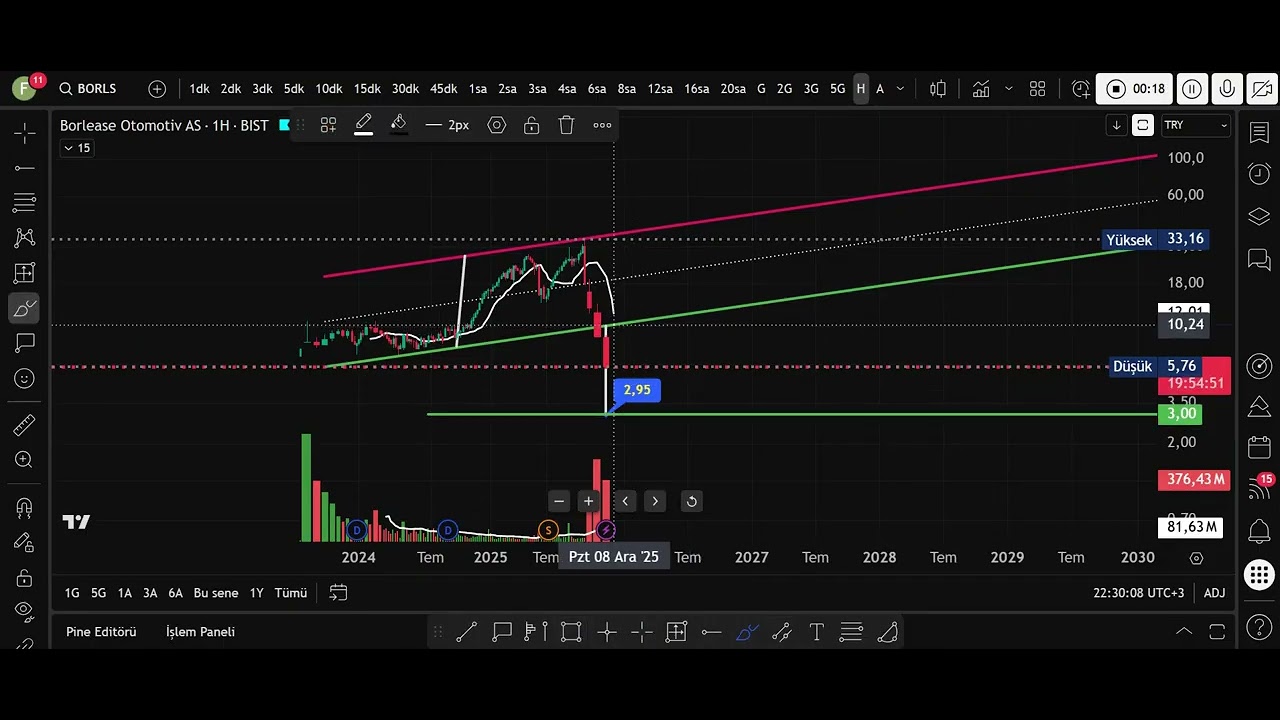
Task: Click the add symbol plus icon
Action: [x=157, y=89]
